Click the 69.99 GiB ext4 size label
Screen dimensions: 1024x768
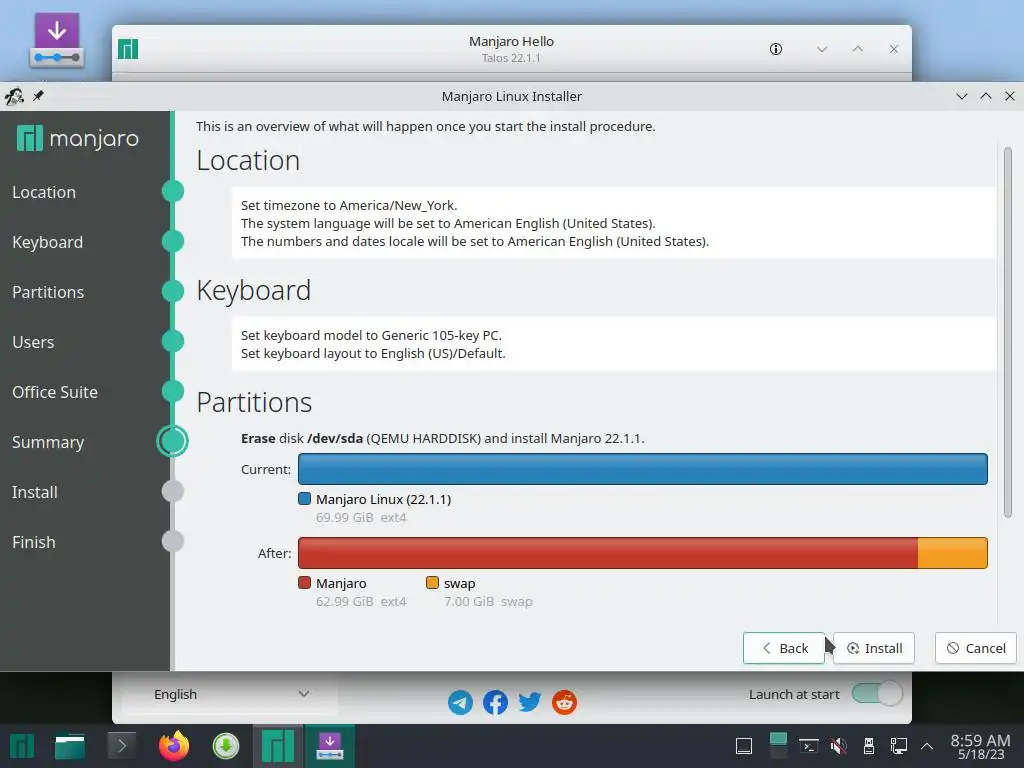361,517
